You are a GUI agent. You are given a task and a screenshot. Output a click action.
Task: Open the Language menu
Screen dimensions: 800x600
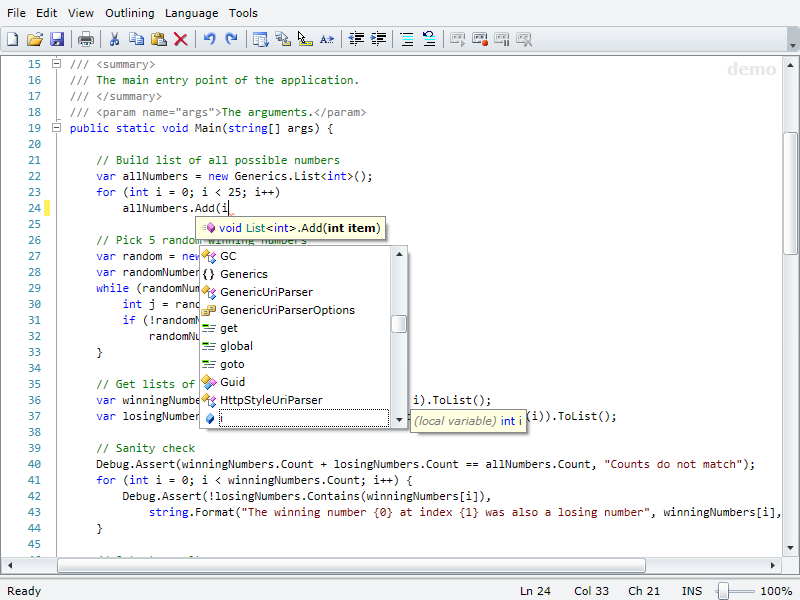pos(191,13)
